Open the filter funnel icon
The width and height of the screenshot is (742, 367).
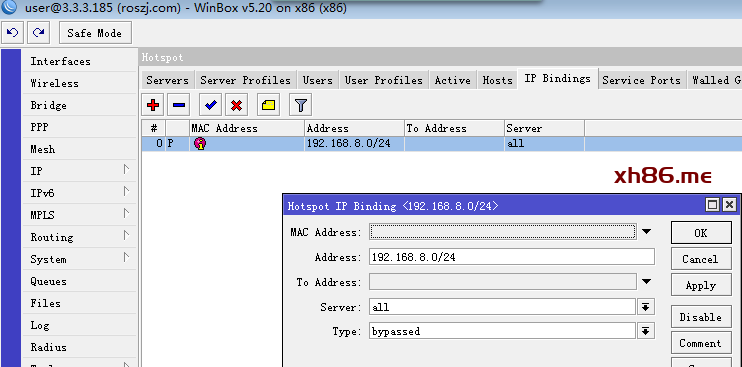coord(300,105)
